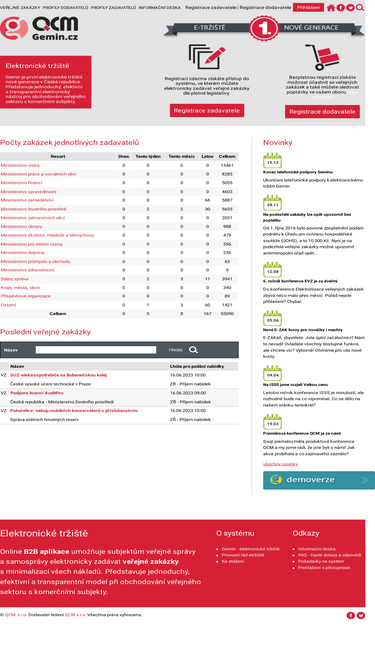This screenshot has height=667, width=375.
Task: Click total count 15461 for Ministerstvo vnitra
Action: click(x=227, y=165)
